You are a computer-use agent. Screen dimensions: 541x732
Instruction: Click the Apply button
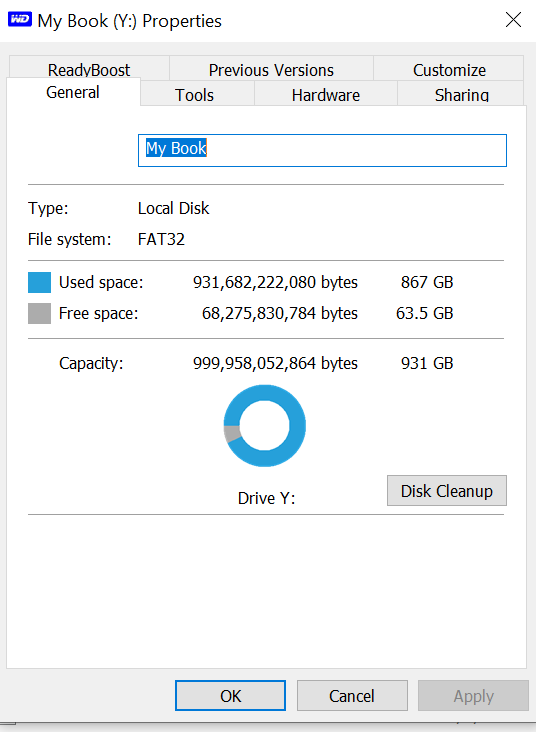473,696
